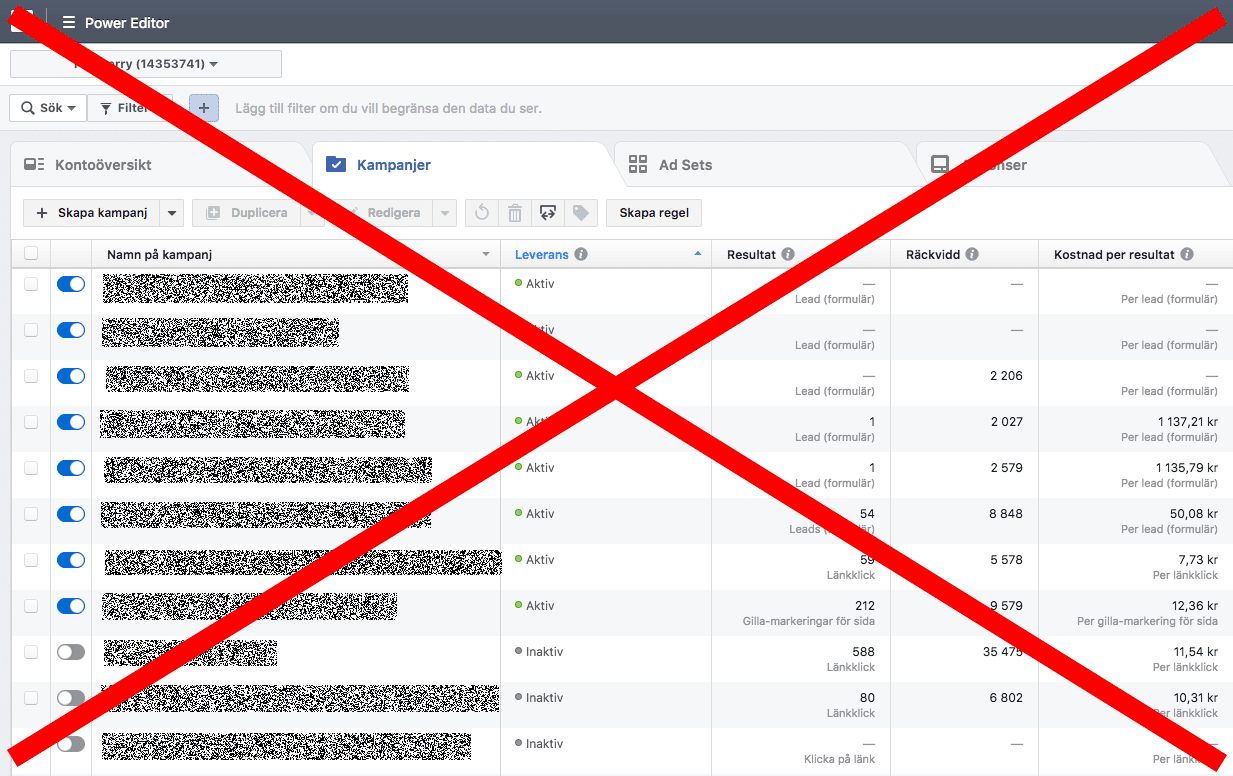The height and width of the screenshot is (776, 1233).
Task: Click the trash delete icon in toolbar
Action: tap(515, 213)
